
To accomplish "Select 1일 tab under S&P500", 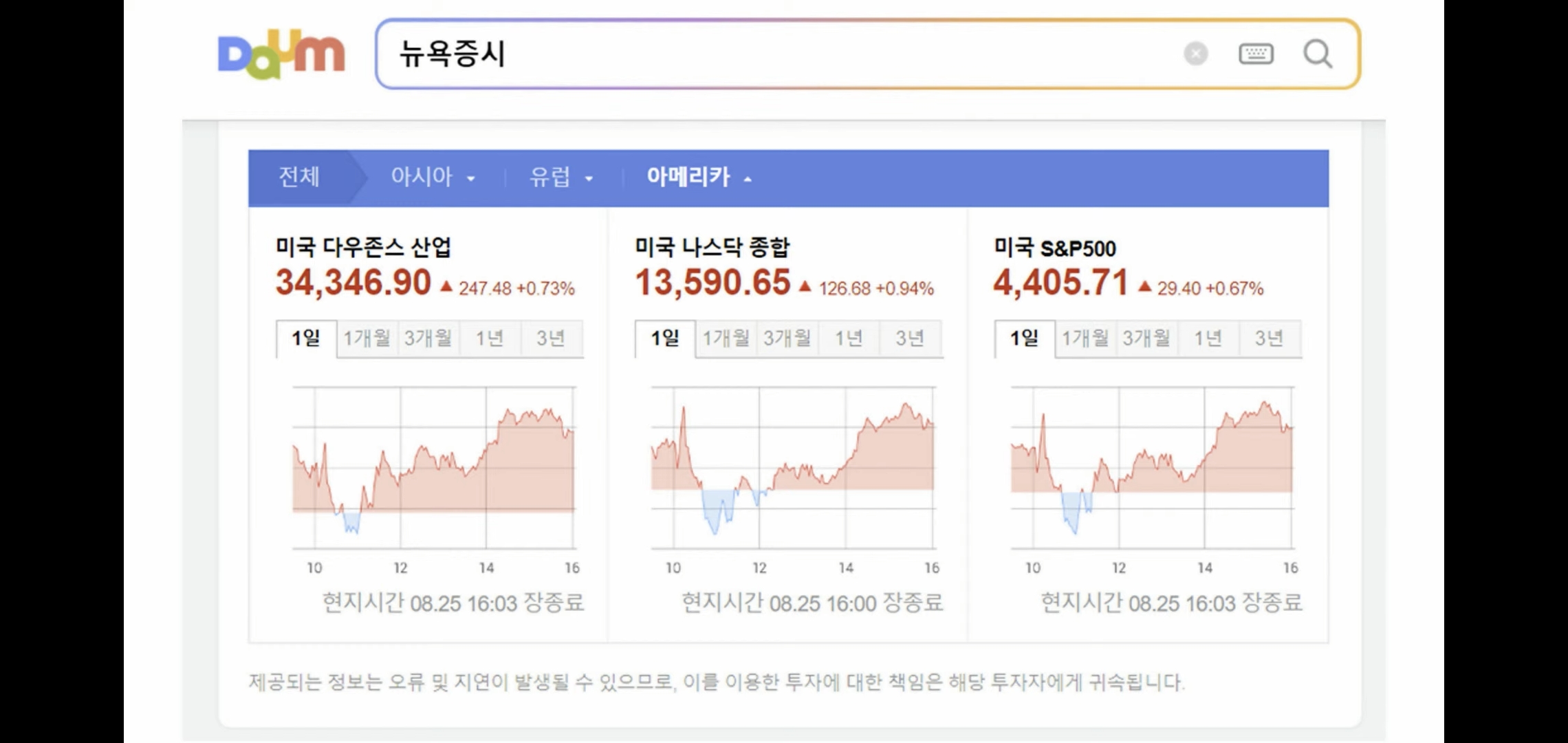I will coord(1024,338).
